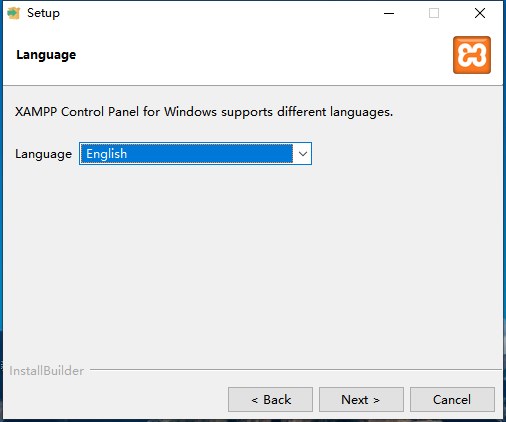Click the blank gray dialog body area
506x422 pixels.
point(253,260)
